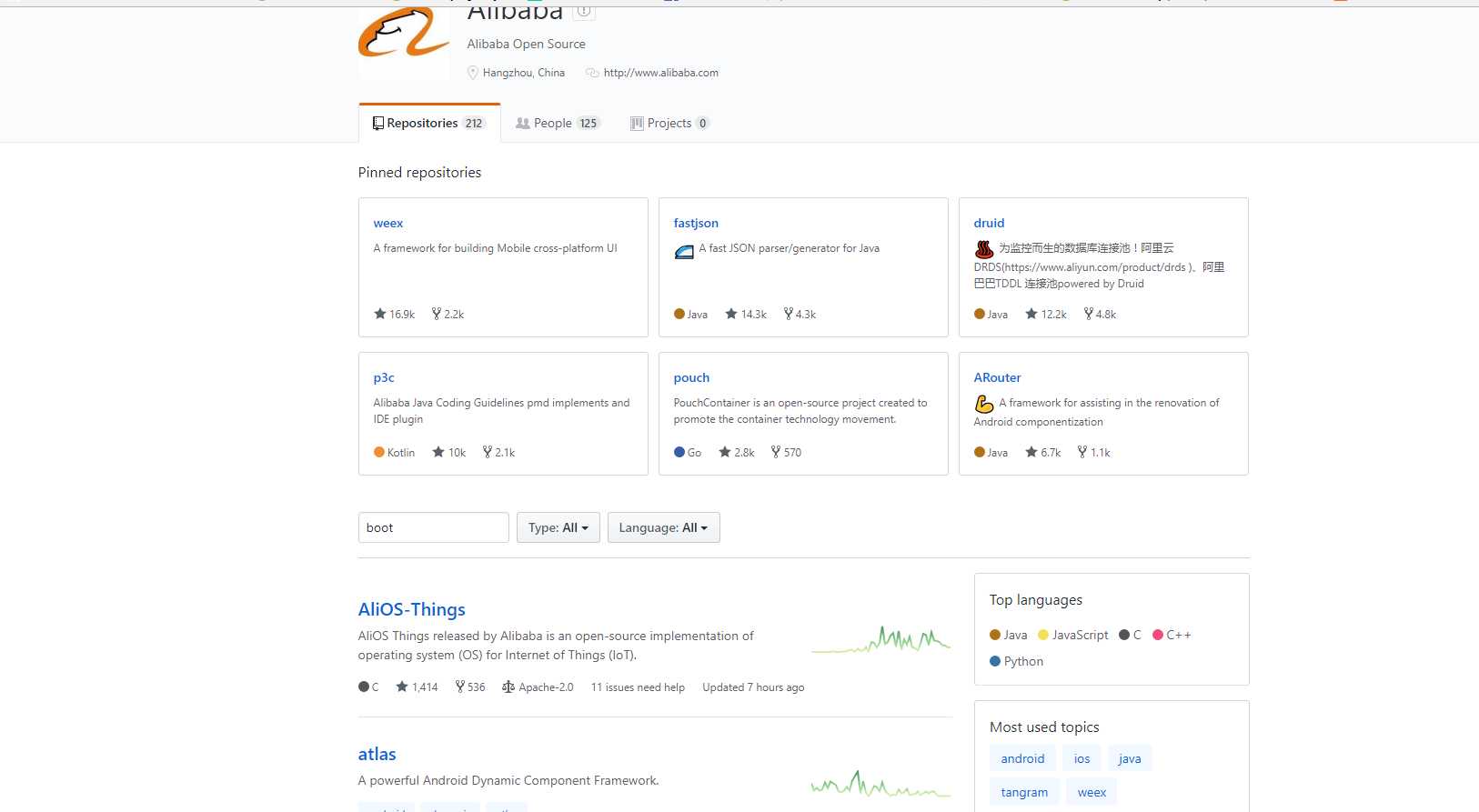Click Kotlin language label on p3c
This screenshot has height=812, width=1479.
(394, 452)
